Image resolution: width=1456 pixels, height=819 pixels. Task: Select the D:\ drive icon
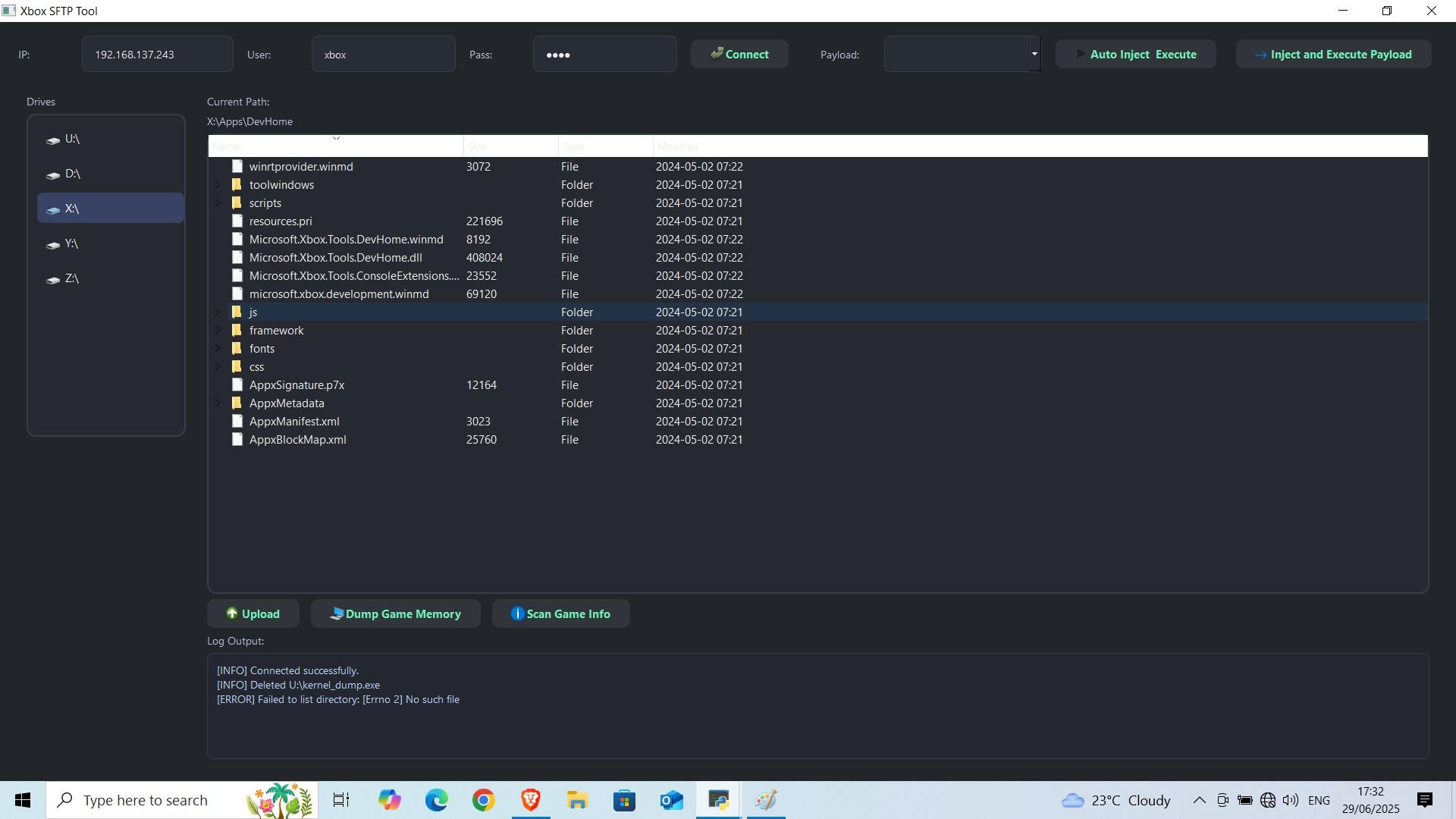pyautogui.click(x=53, y=175)
